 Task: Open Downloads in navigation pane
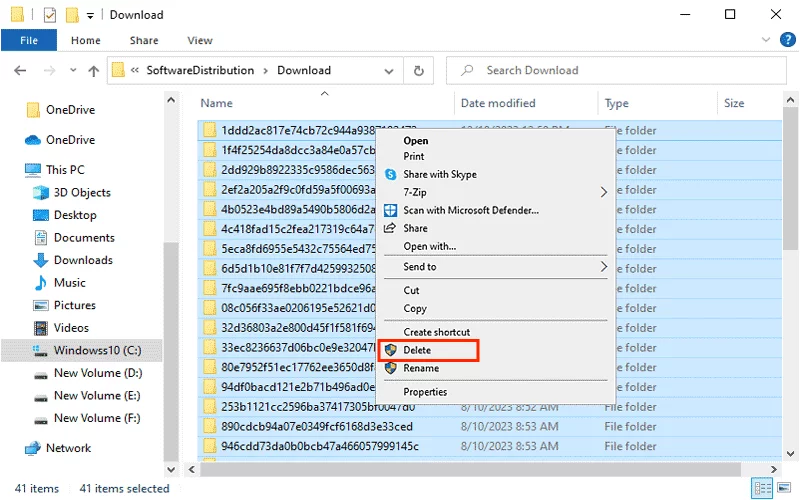(73, 260)
